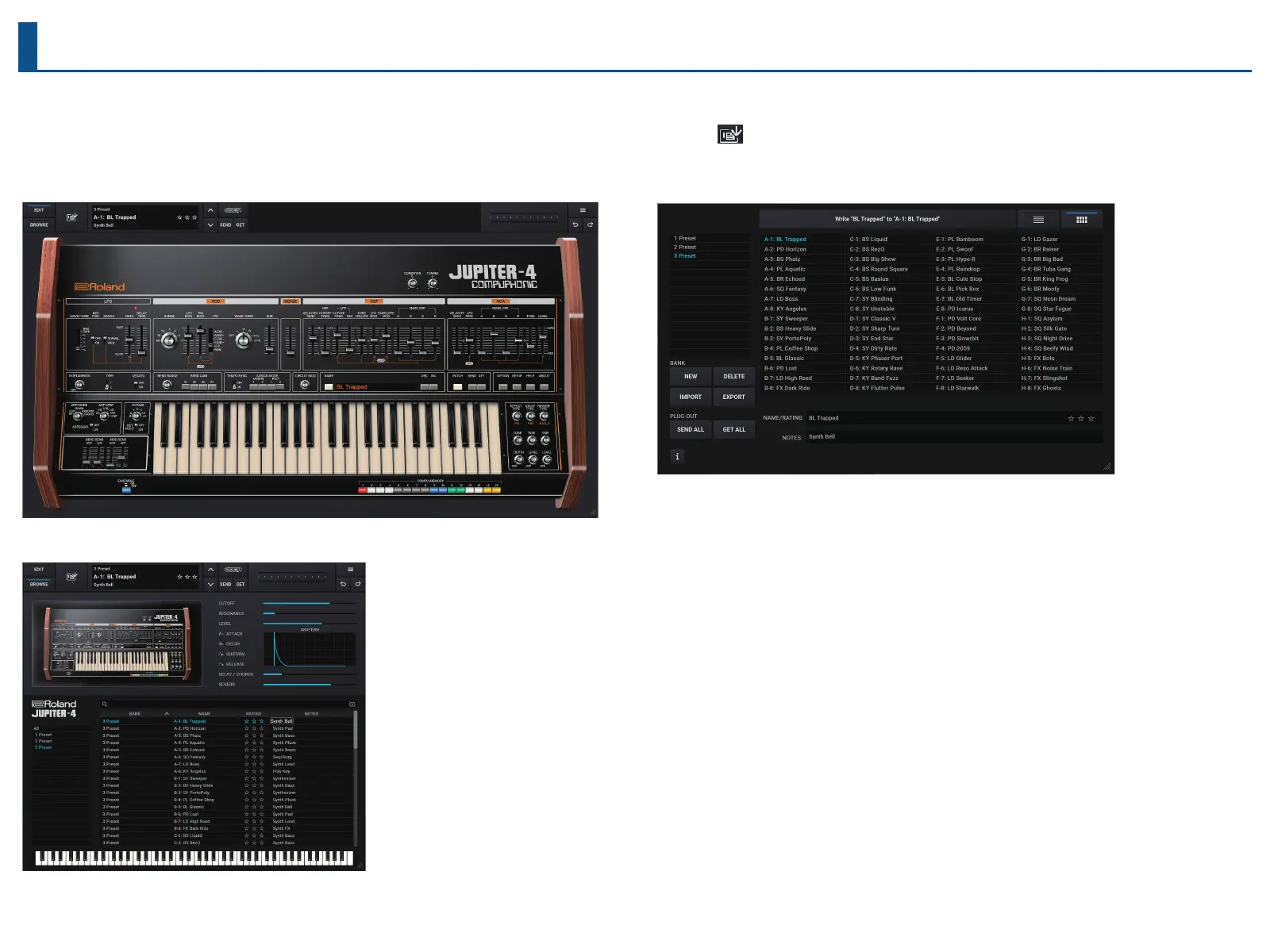Adjust REVERB slider in Browse window
The width and height of the screenshot is (1270, 952).
(x=310, y=684)
